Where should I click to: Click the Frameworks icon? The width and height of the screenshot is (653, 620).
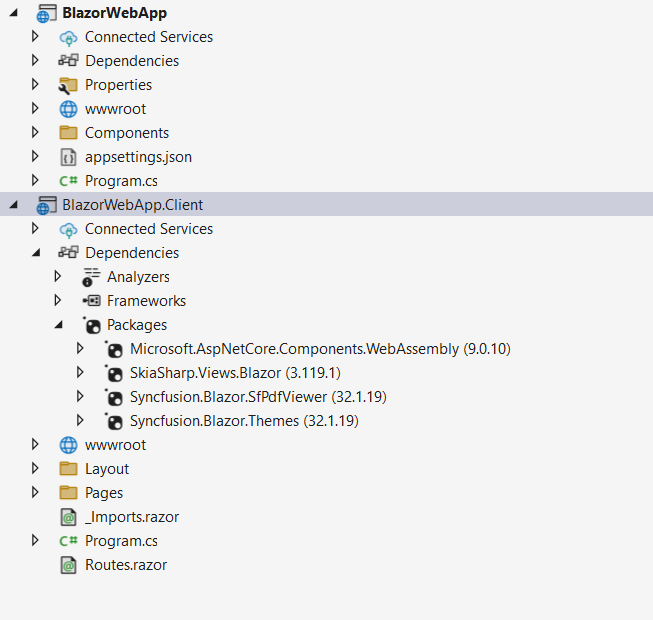pos(91,301)
